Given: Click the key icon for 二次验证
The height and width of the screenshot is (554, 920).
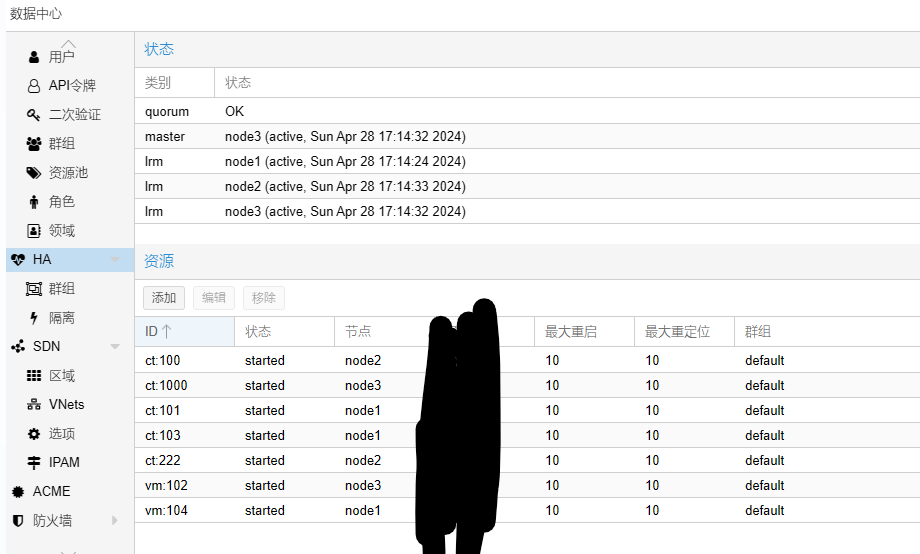Looking at the screenshot, I should [34, 115].
